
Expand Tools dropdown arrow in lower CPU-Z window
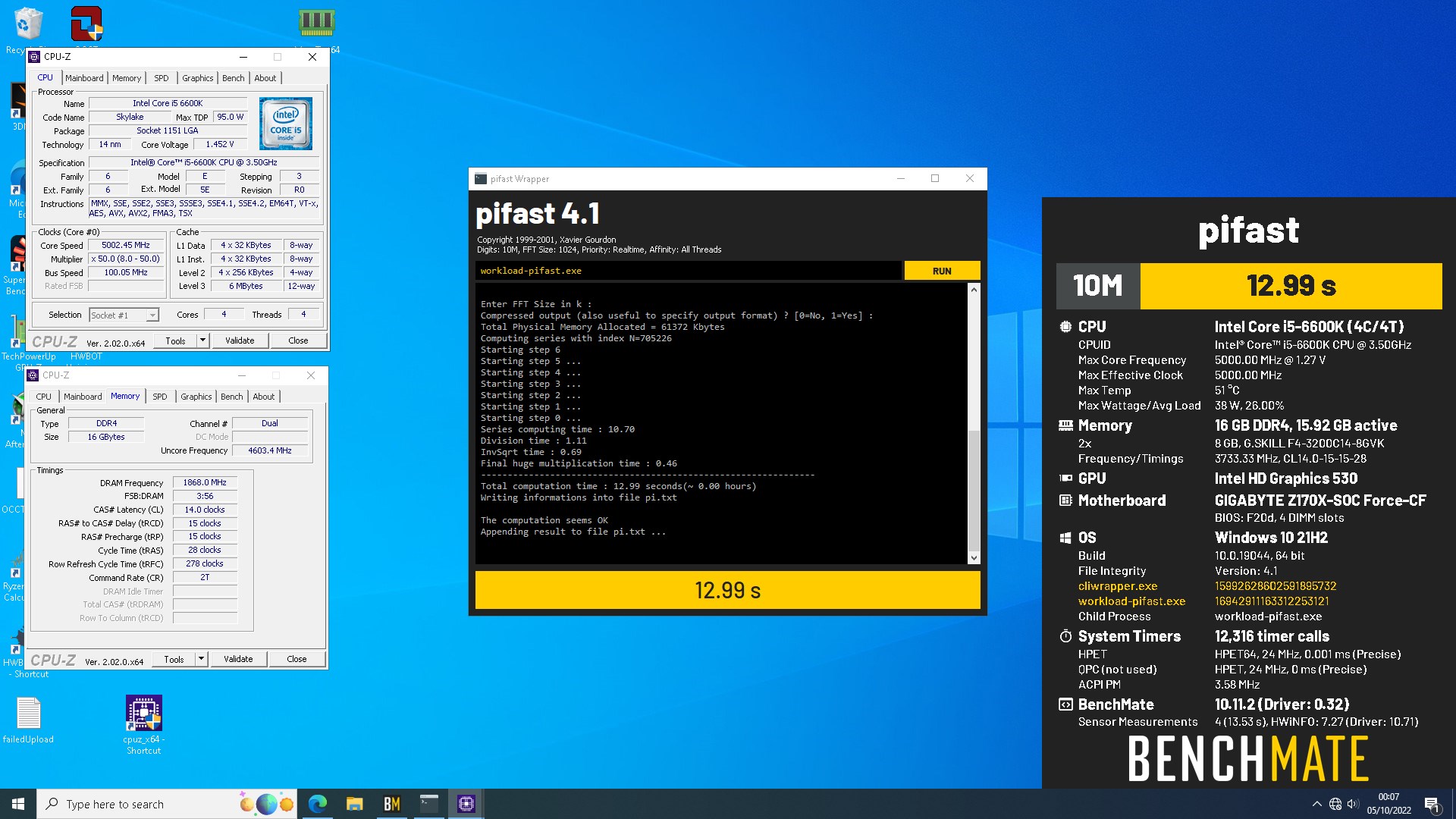(201, 659)
